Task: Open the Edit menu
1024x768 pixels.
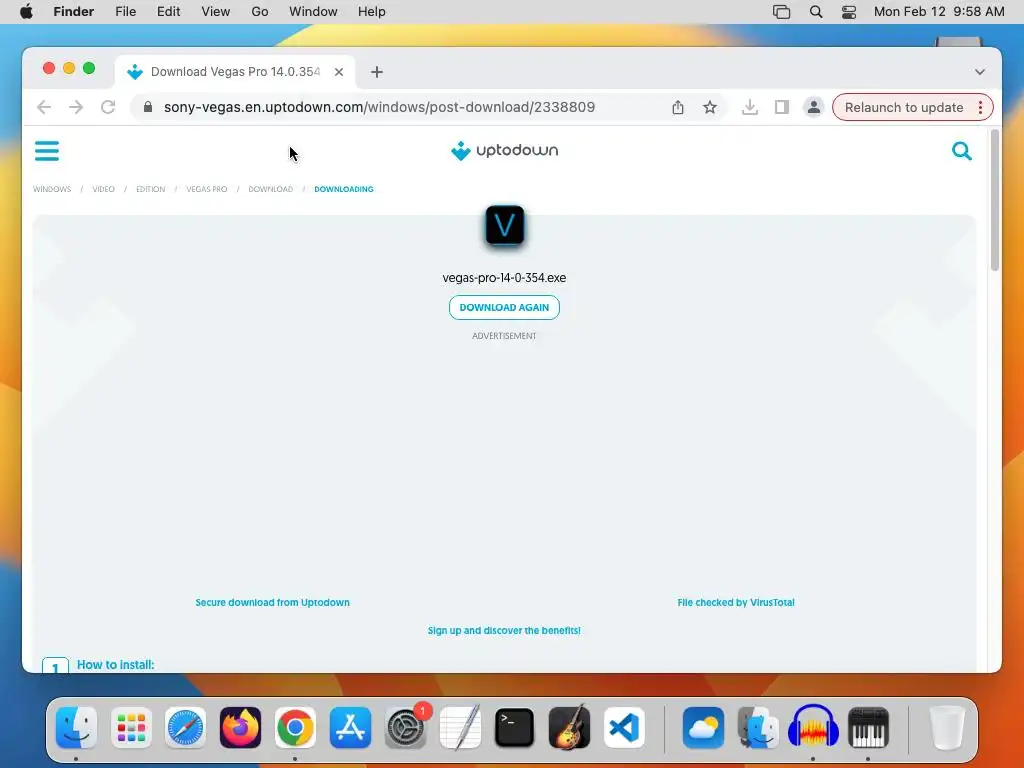Action: [x=168, y=12]
